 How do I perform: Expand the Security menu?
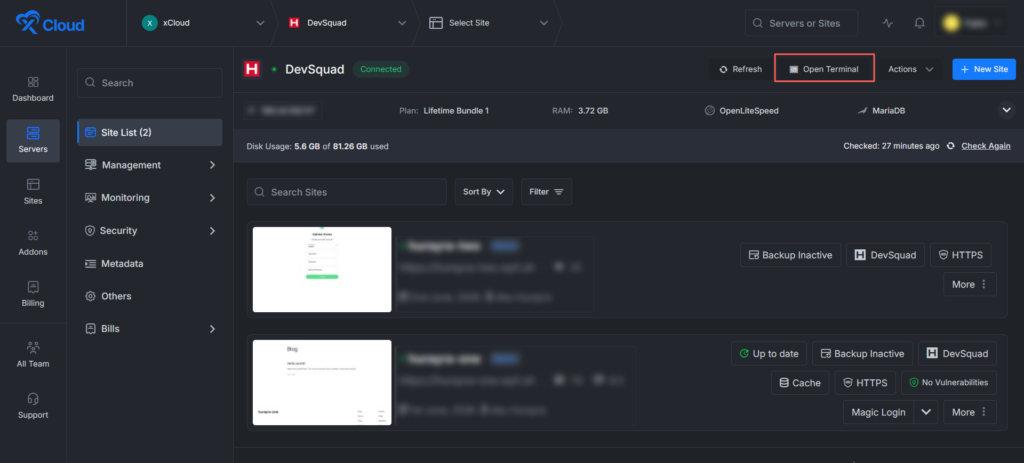point(150,231)
